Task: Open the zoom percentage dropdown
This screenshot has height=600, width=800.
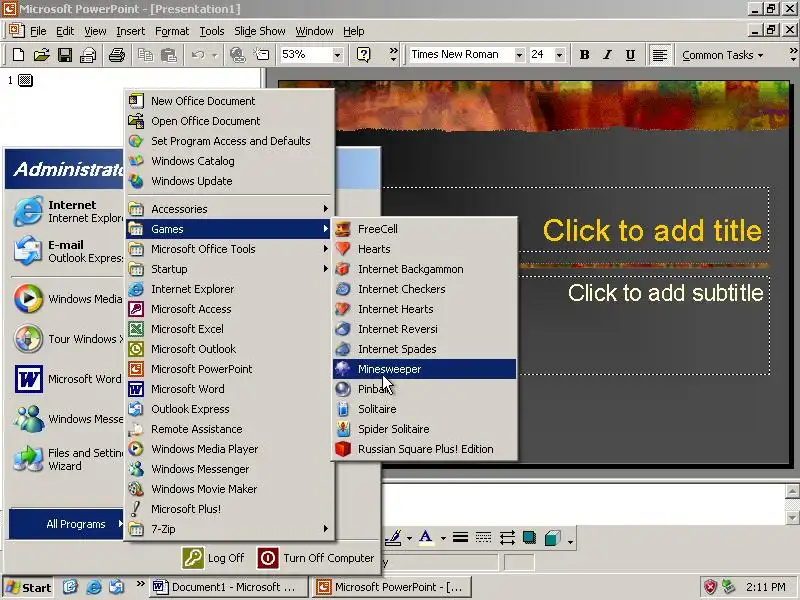Action: click(x=337, y=55)
